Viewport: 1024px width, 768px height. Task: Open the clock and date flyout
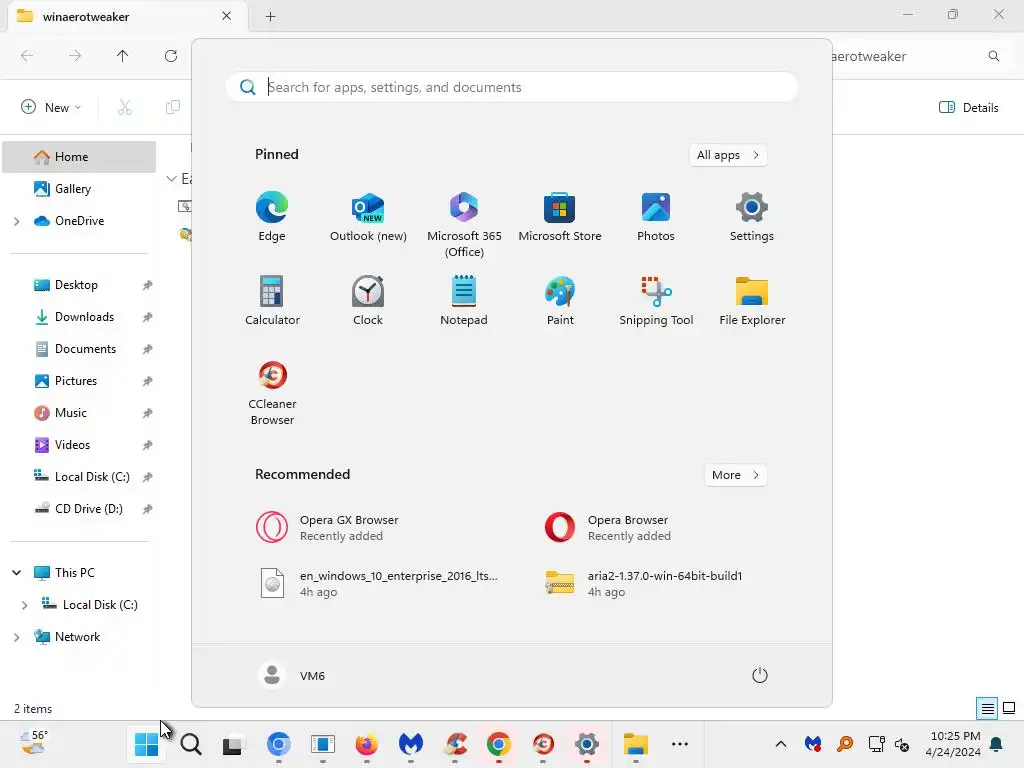pyautogui.click(x=953, y=744)
